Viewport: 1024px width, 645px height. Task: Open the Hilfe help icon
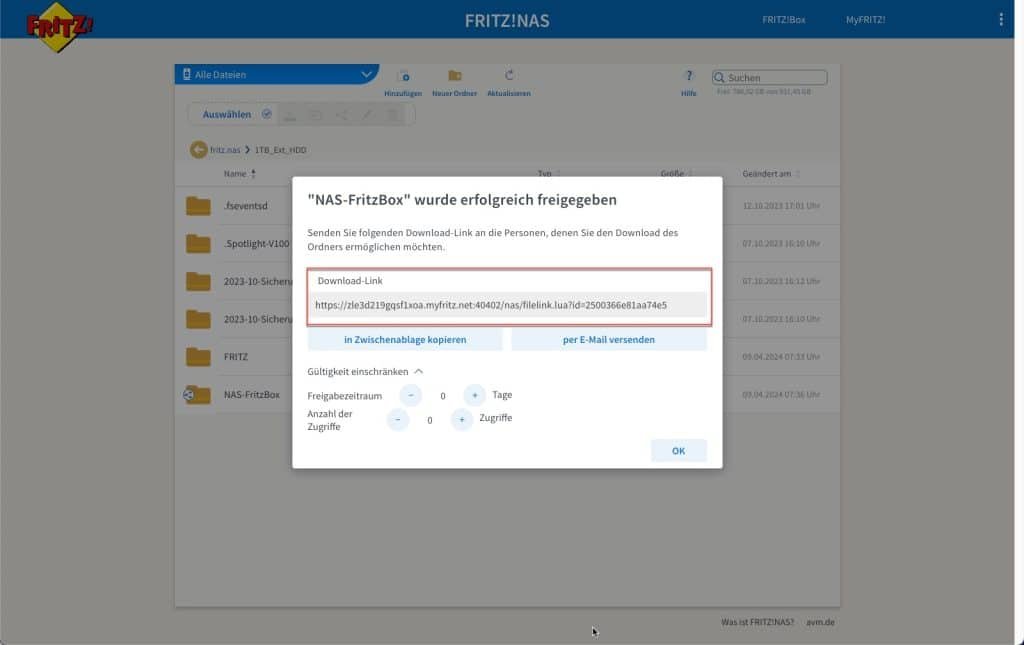point(688,76)
